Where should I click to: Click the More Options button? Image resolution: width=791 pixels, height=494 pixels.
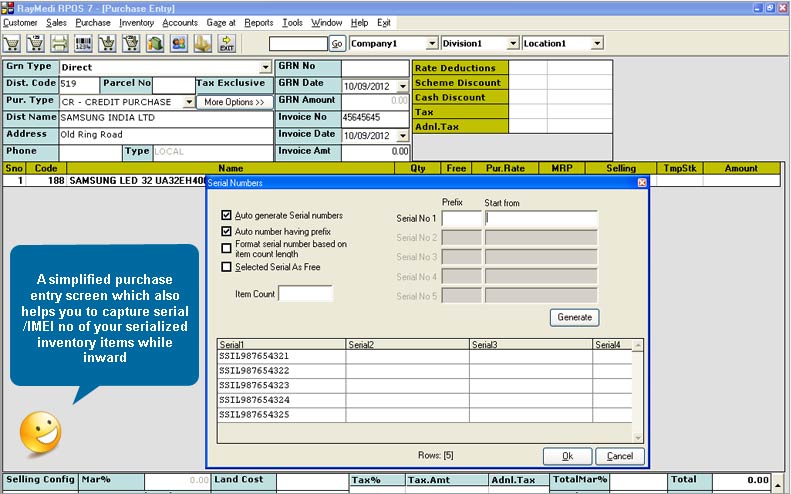click(x=234, y=102)
